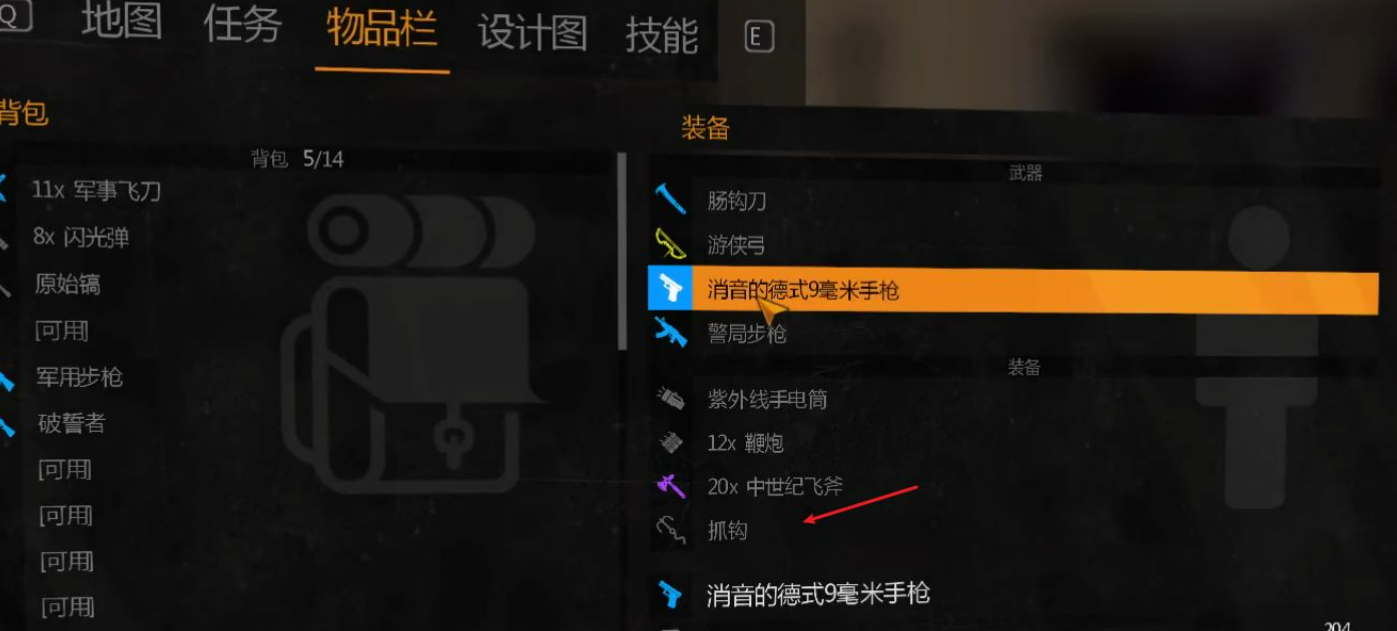
Task: Click the pistol icon in the item details
Action: (x=669, y=594)
